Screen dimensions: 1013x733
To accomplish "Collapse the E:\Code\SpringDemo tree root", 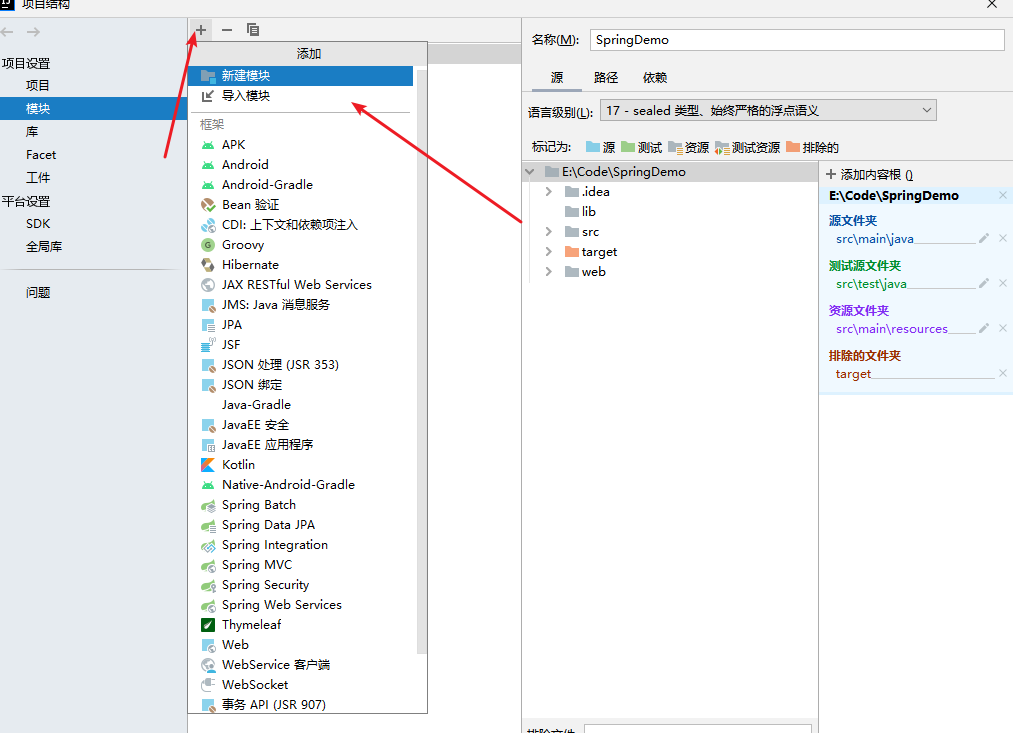I will pyautogui.click(x=530, y=172).
